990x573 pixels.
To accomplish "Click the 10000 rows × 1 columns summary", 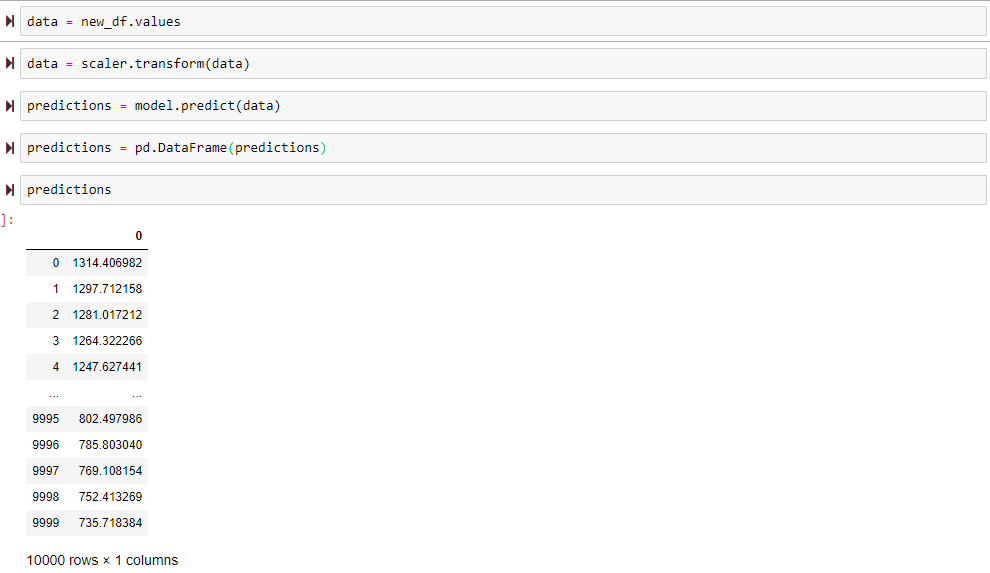I will tap(102, 560).
